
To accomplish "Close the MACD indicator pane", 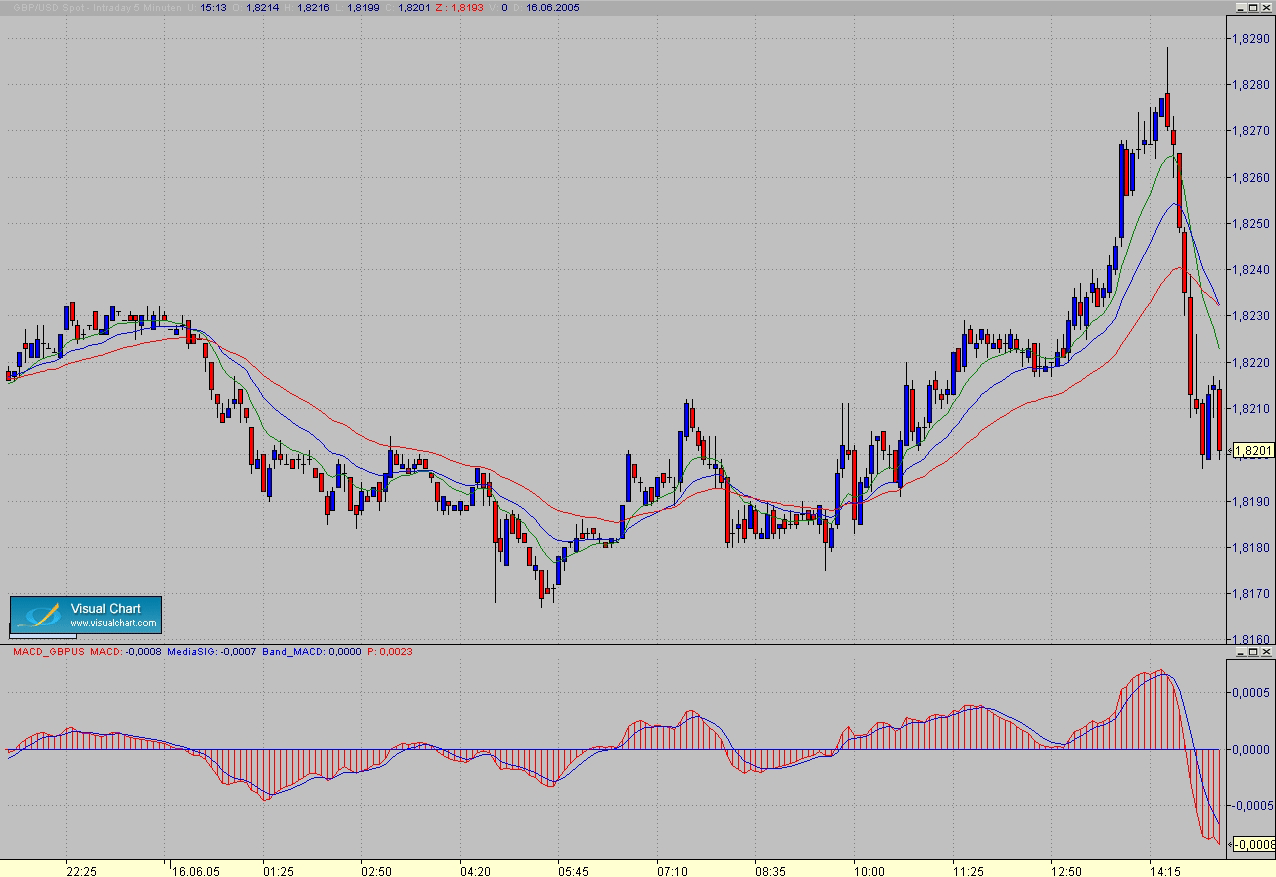I will (1267, 652).
